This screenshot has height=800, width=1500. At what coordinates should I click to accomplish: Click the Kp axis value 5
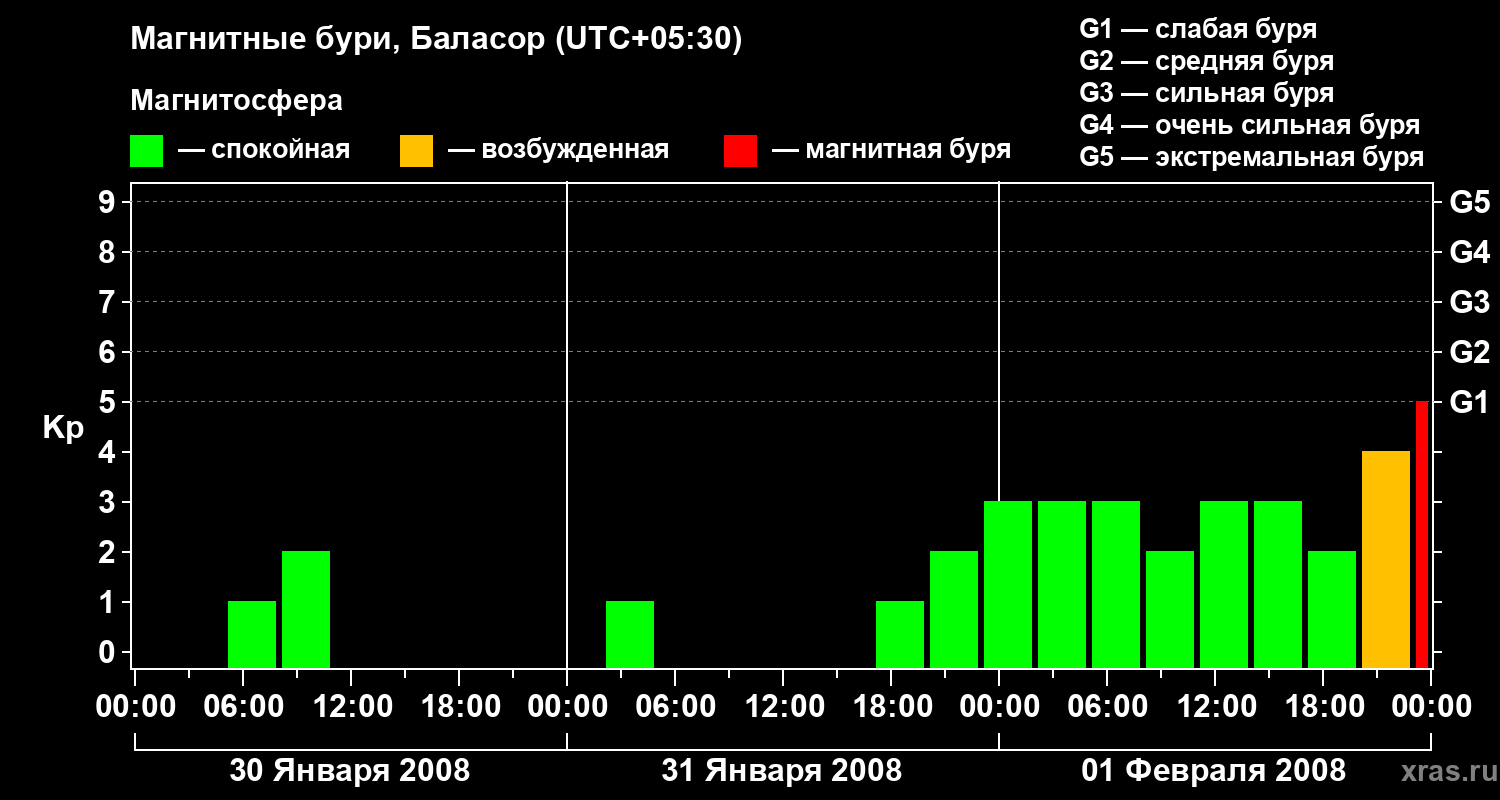tap(109, 402)
